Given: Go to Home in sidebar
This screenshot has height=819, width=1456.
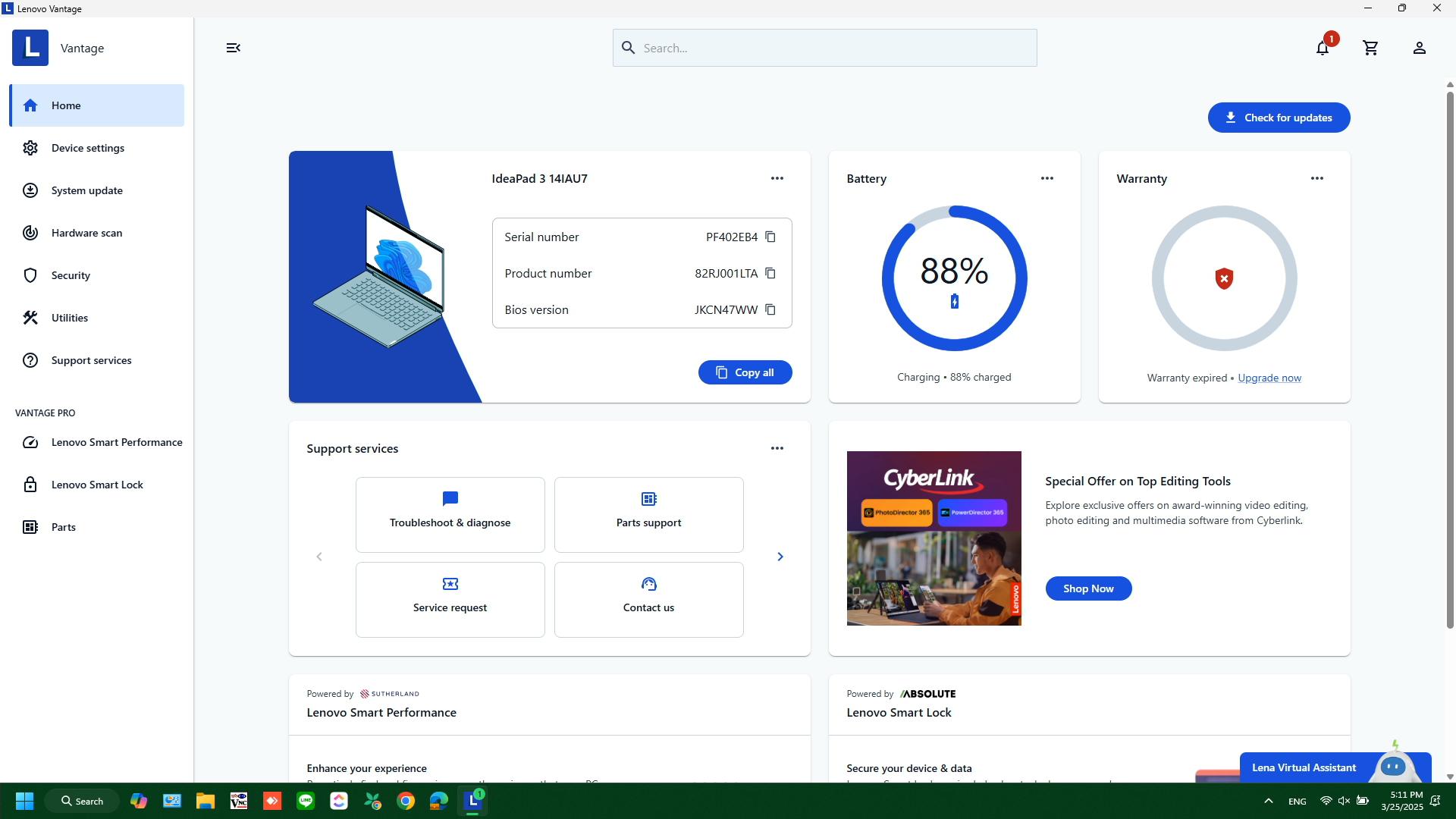Looking at the screenshot, I should [97, 105].
